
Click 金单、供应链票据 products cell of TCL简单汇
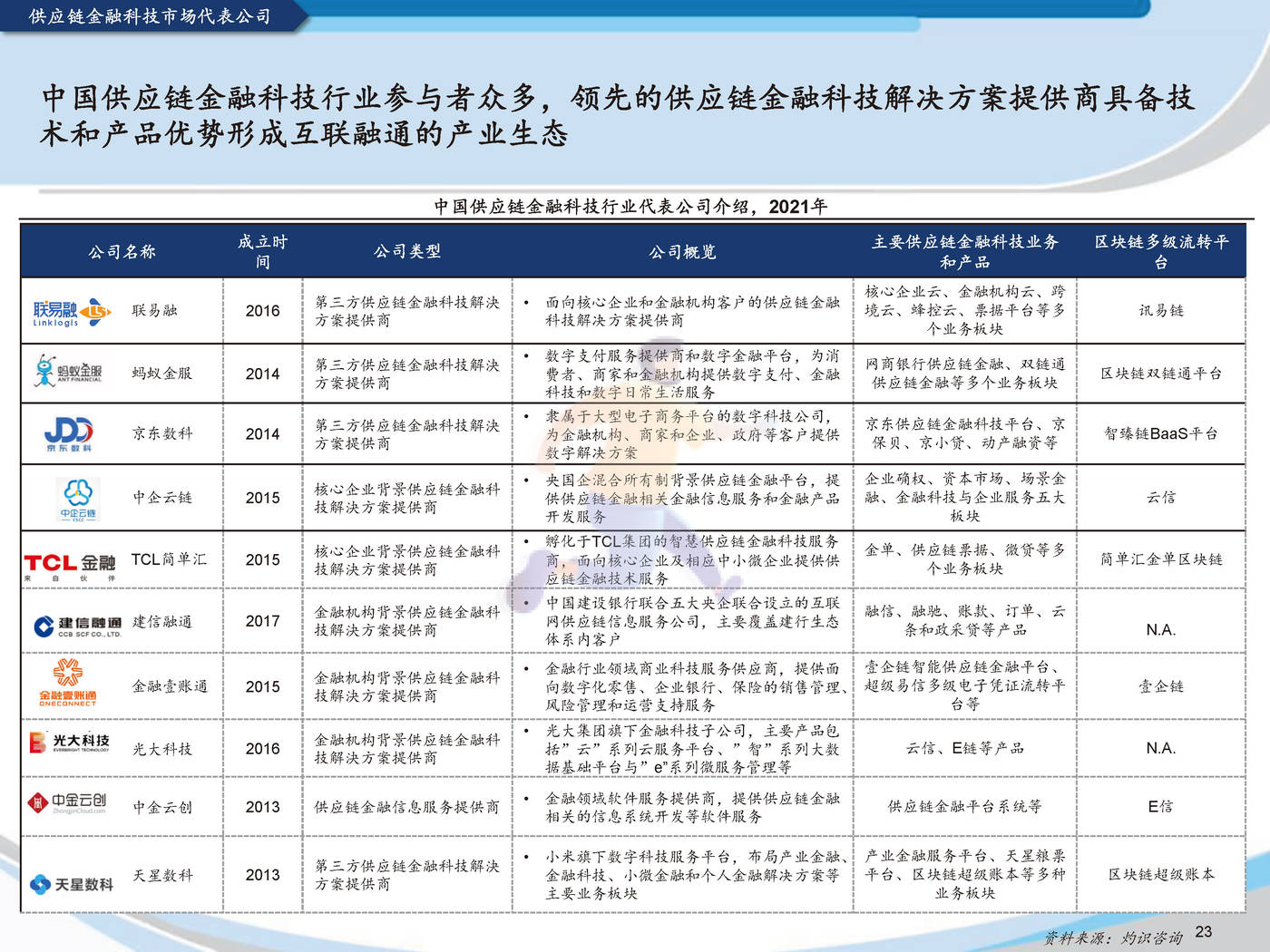[965, 559]
